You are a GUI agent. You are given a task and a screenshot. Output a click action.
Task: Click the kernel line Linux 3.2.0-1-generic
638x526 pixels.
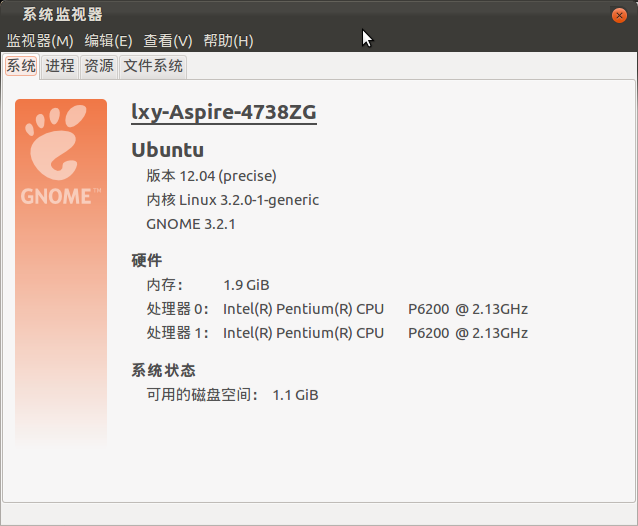[x=232, y=200]
